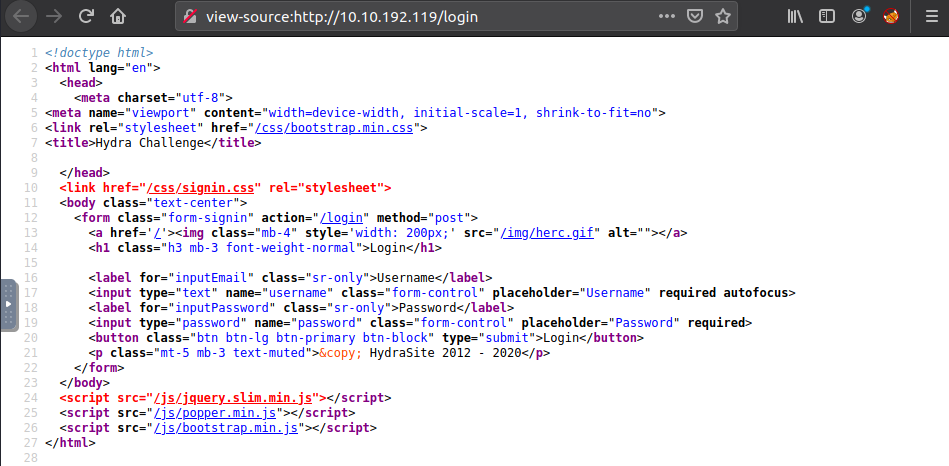The height and width of the screenshot is (466, 949).
Task: Show site security info icon in address bar
Action: pyautogui.click(x=191, y=16)
